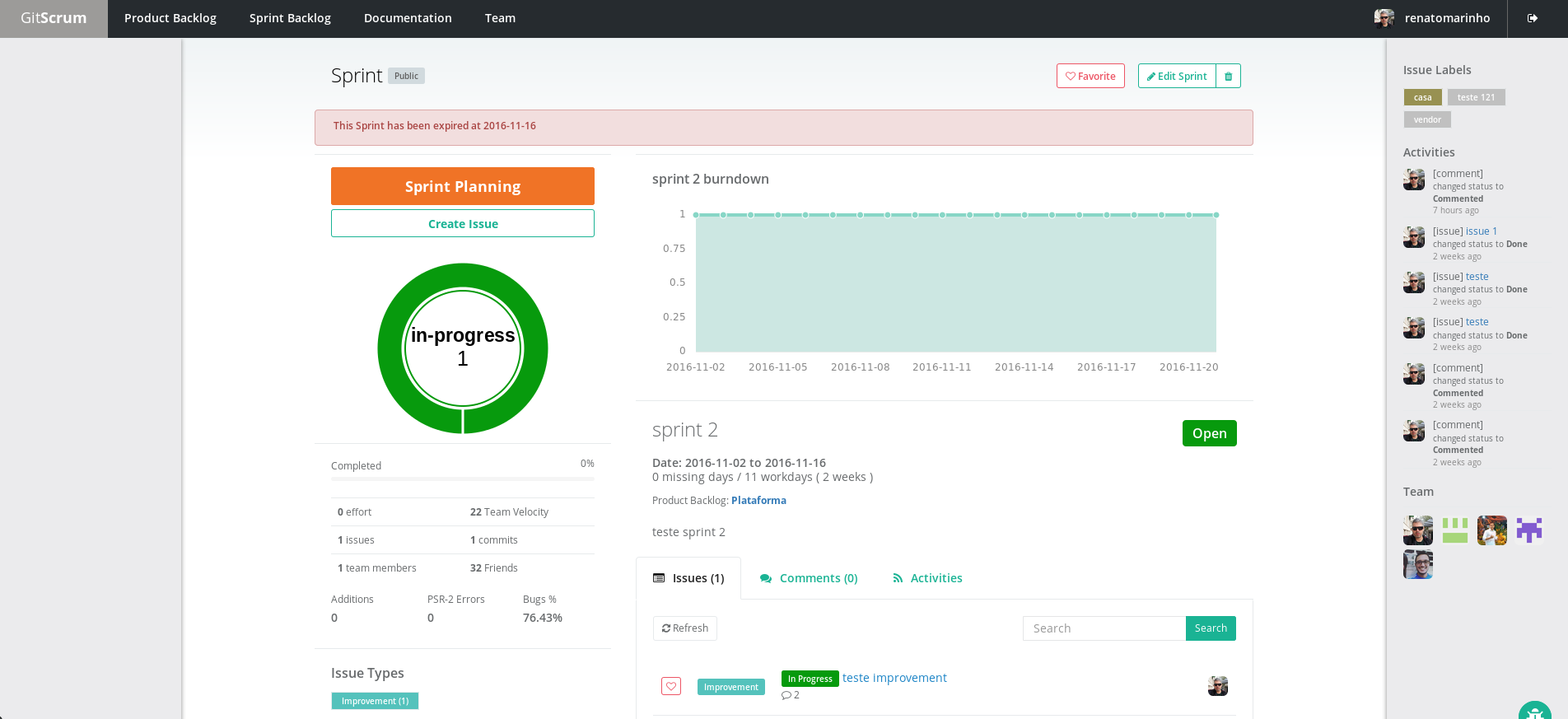The width and height of the screenshot is (1568, 719).
Task: Click the GitScrum logo
Action: click(54, 18)
